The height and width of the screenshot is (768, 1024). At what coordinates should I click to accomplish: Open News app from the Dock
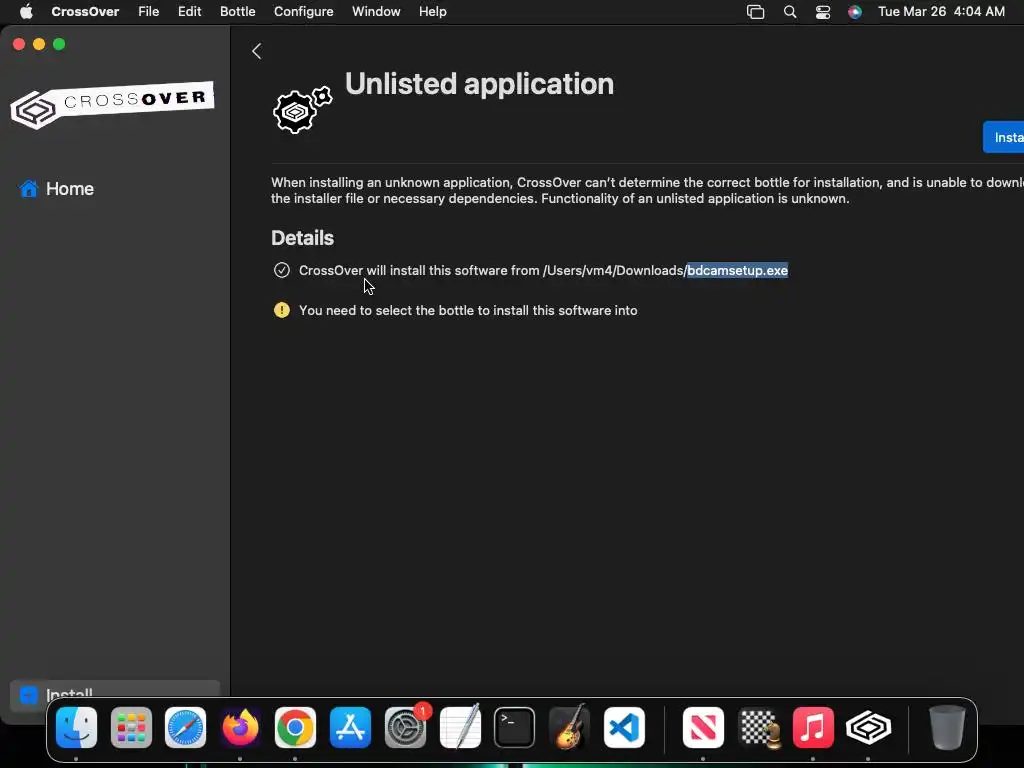coord(703,728)
